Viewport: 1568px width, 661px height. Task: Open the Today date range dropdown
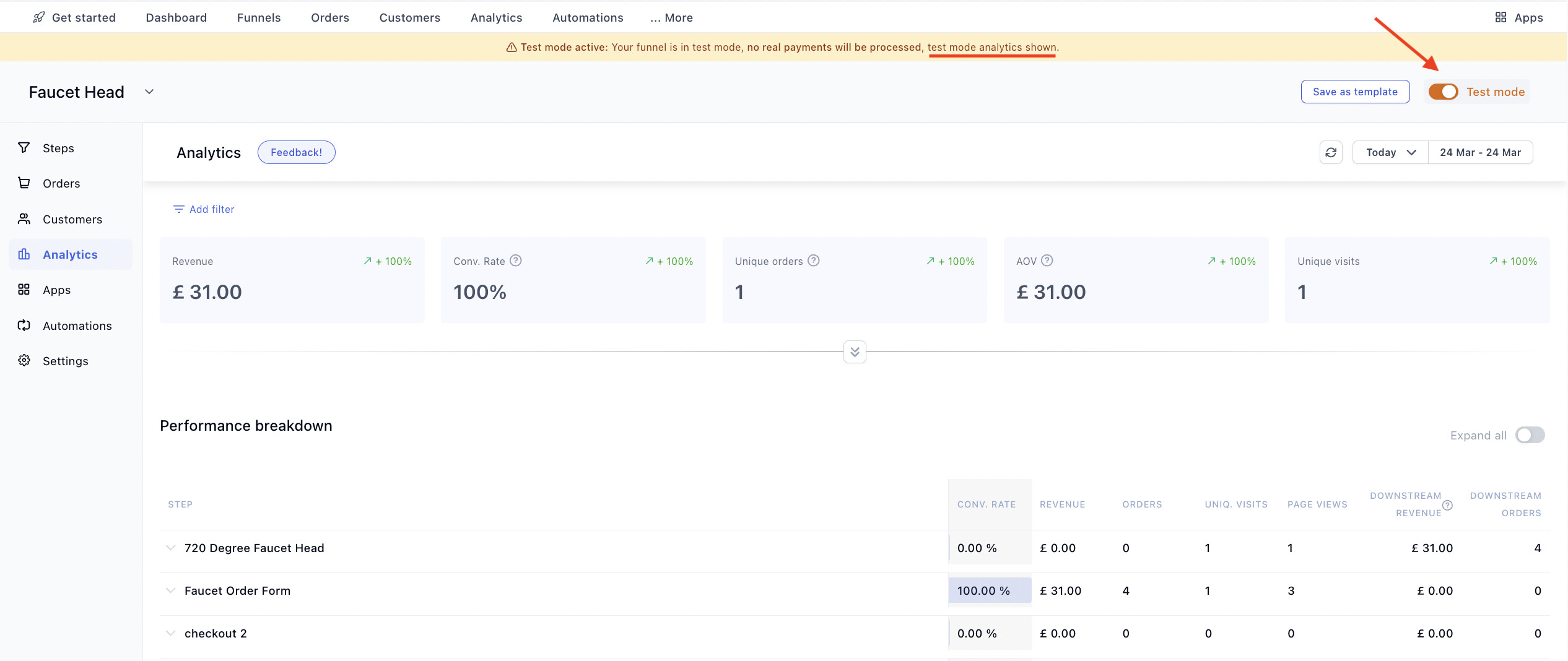(x=1390, y=152)
